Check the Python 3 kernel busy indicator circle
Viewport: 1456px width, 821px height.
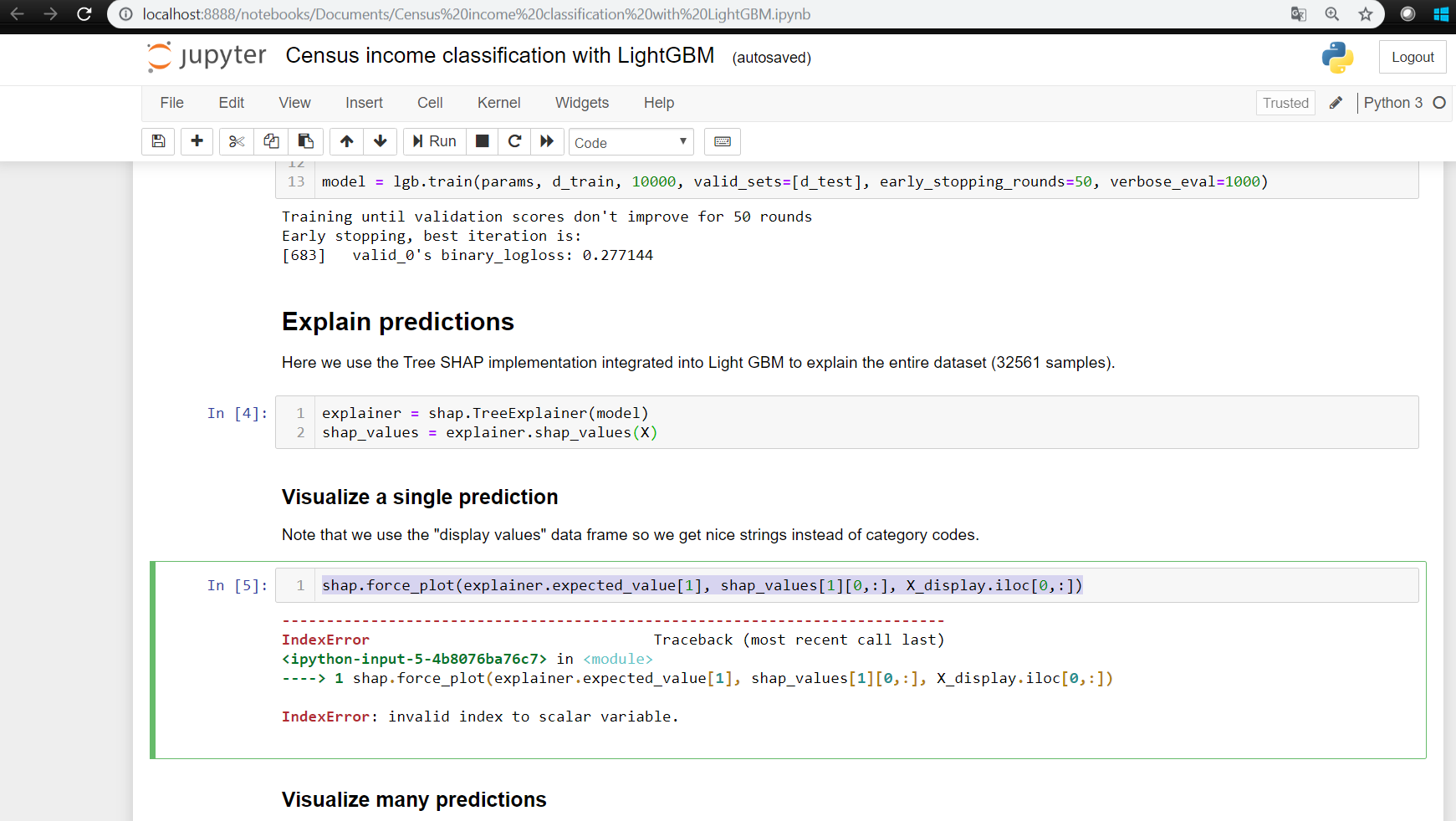(1439, 102)
